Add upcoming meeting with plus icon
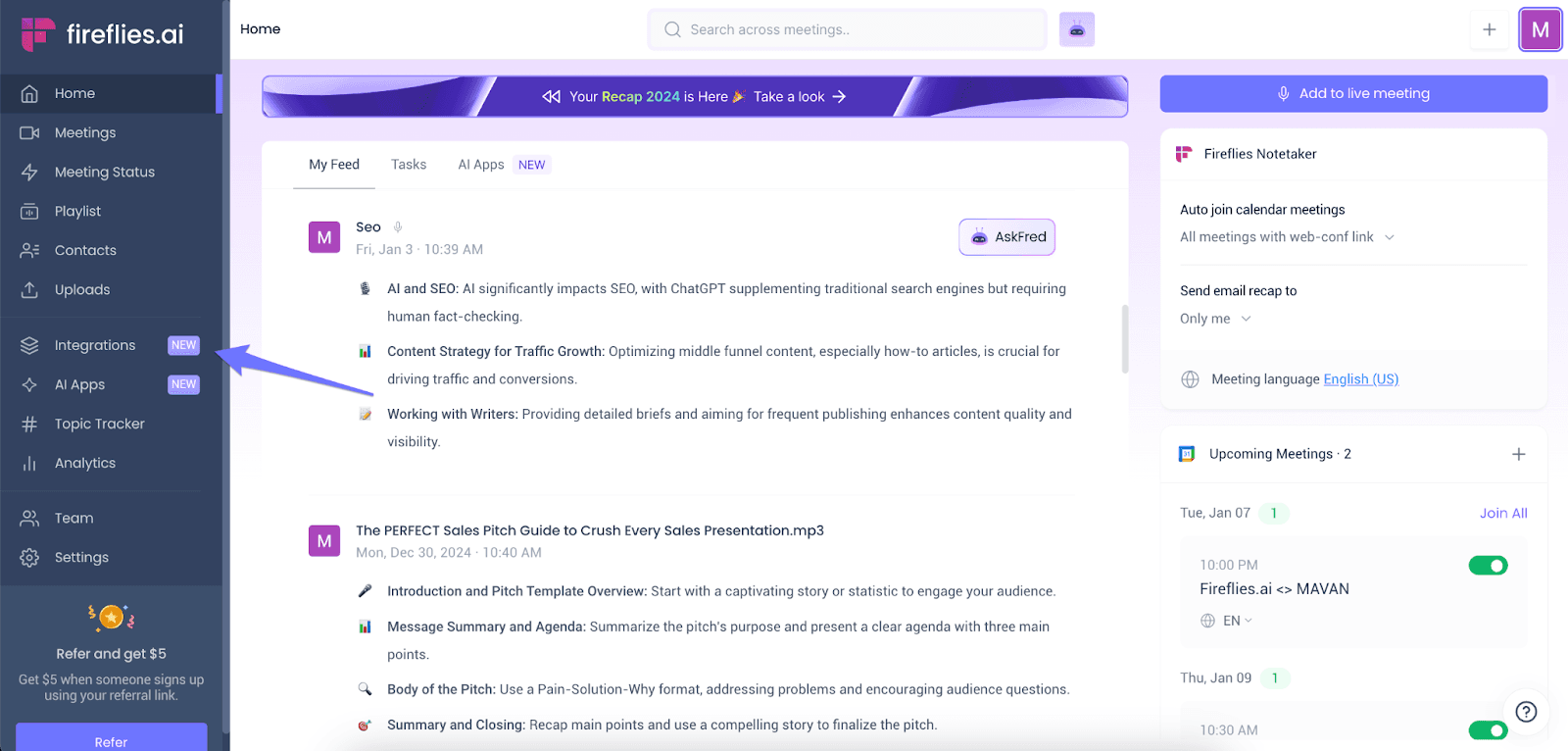Screen dimensions: 1568x751 click(x=1518, y=454)
